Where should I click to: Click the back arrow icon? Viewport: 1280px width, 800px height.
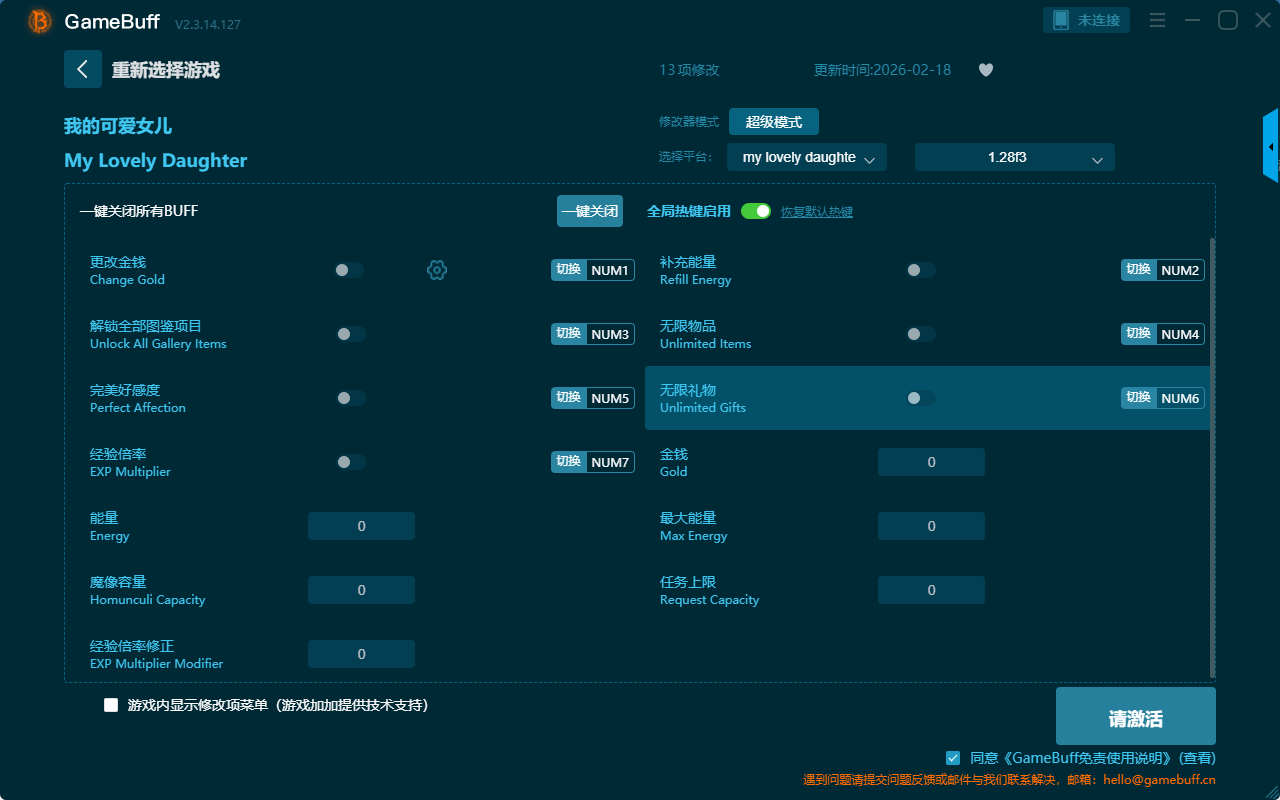click(x=82, y=69)
